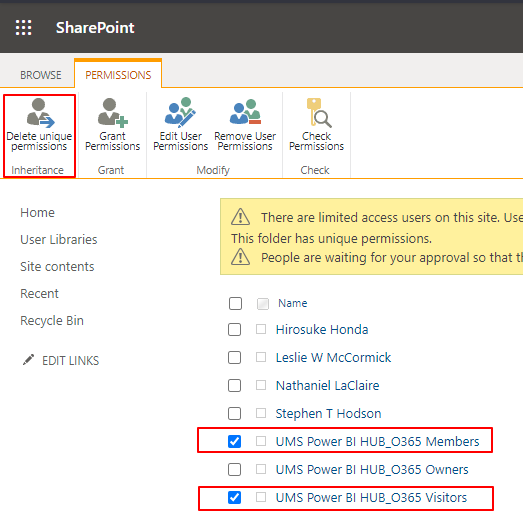Sort by the Name column header
The image size is (523, 524).
click(x=292, y=303)
